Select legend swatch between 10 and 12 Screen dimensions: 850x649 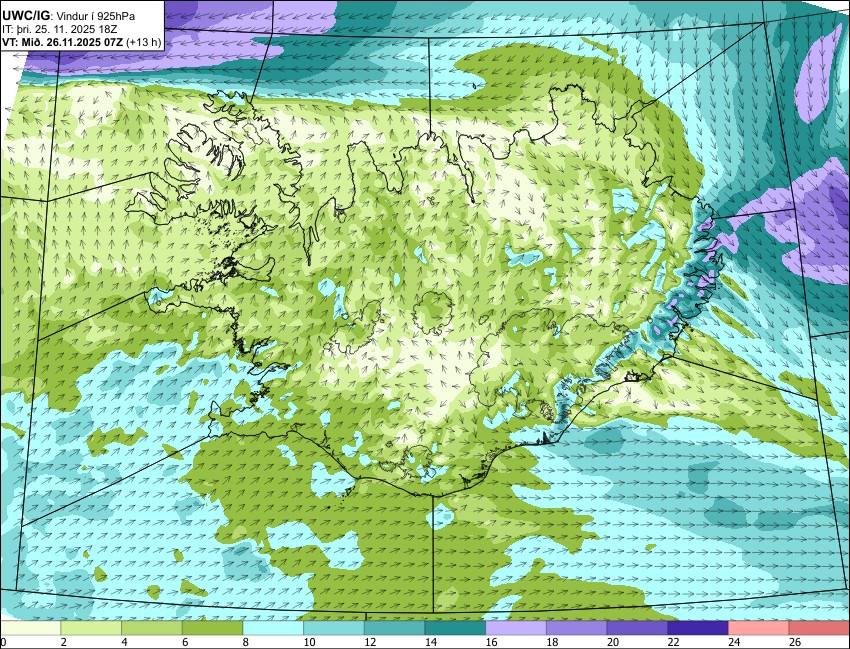coord(334,628)
